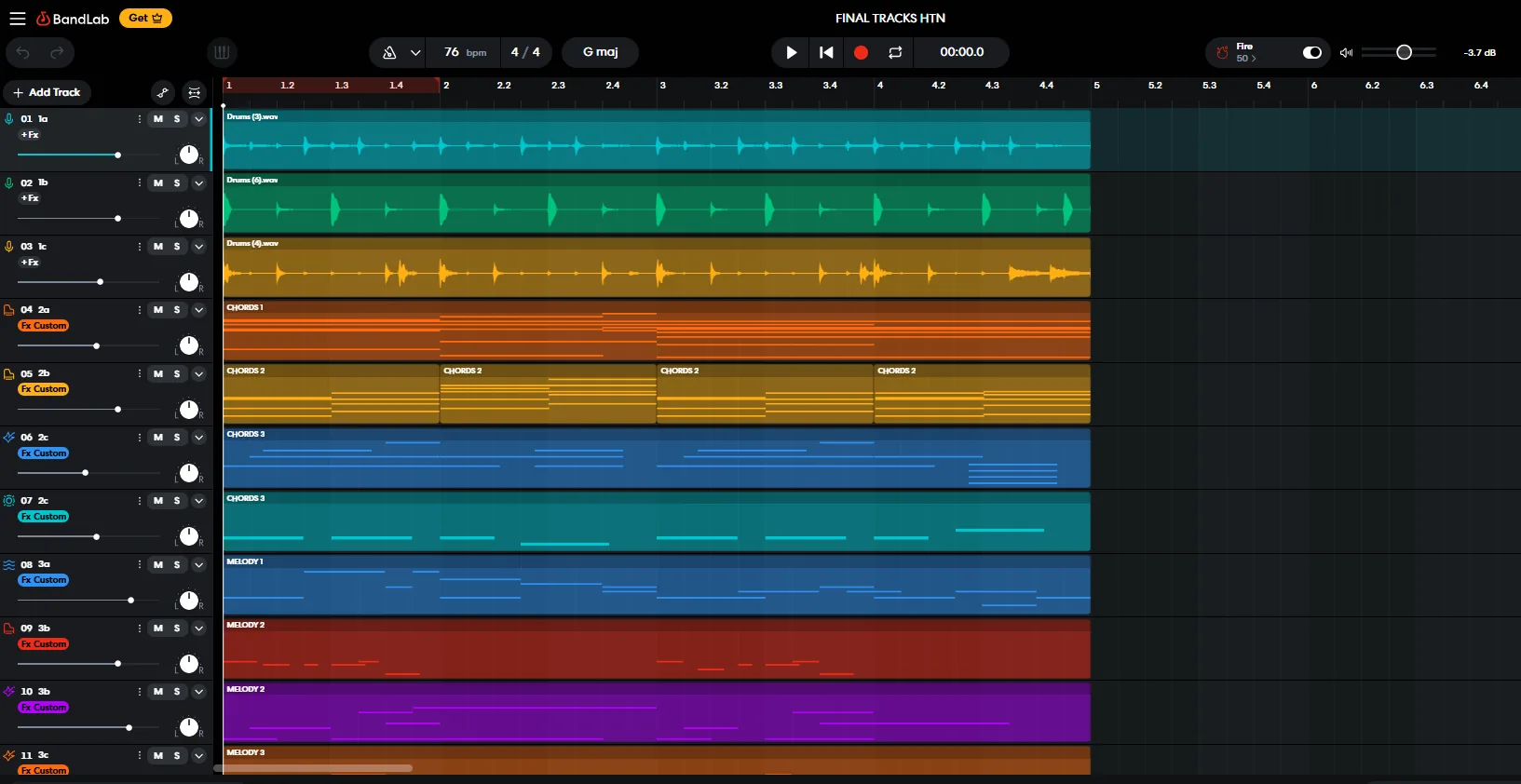Expand track 10 3b chevron
This screenshot has width=1521, height=784.
198,692
